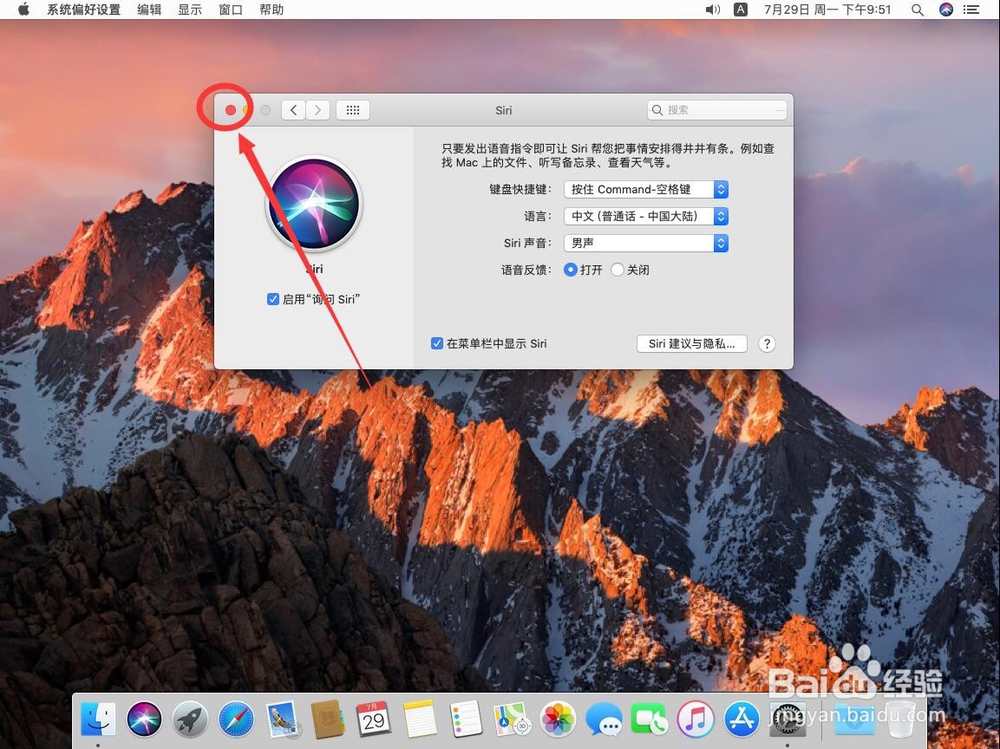The width and height of the screenshot is (1000, 749).
Task: Open Spotlight search magnifier in menu bar
Action: pos(917,10)
